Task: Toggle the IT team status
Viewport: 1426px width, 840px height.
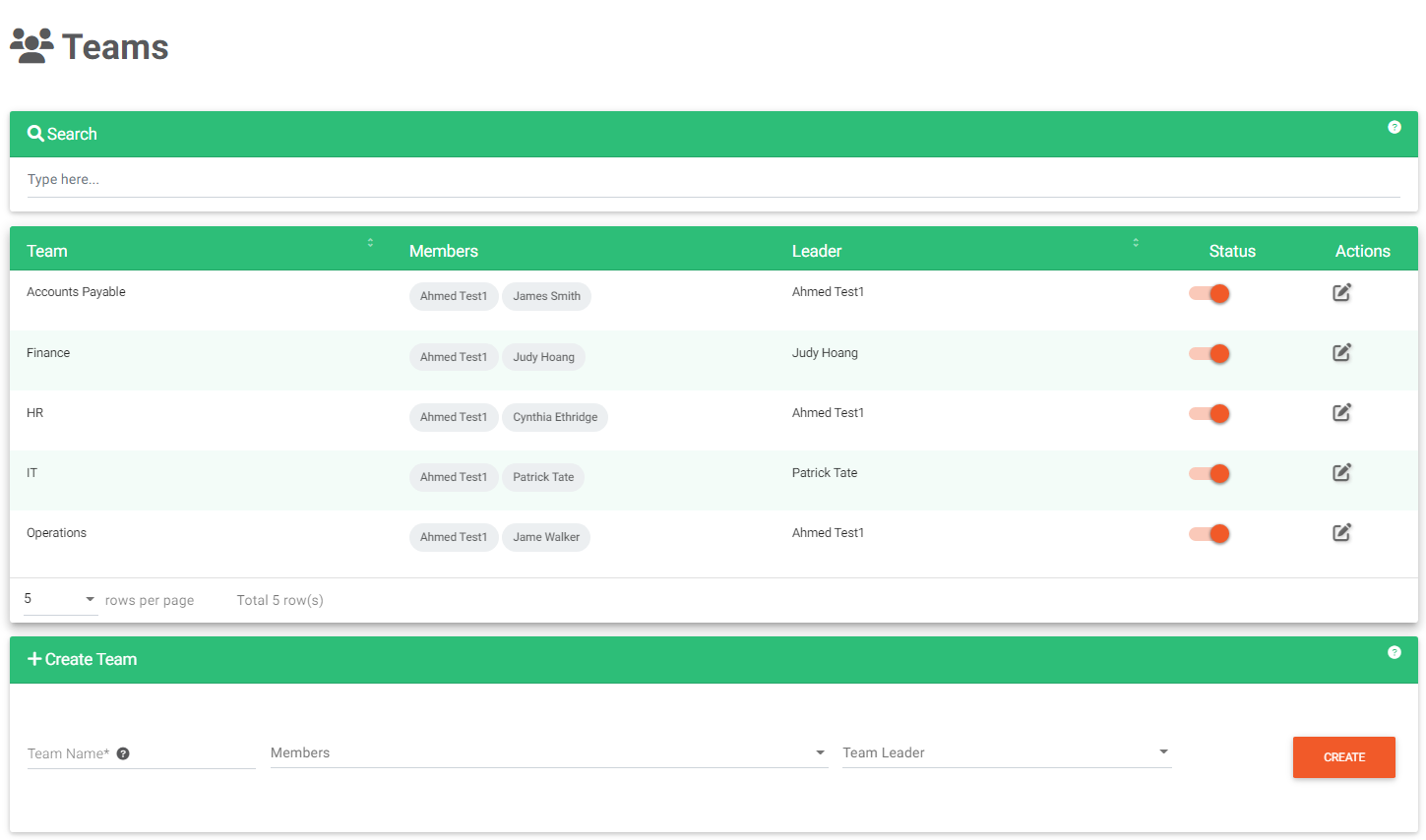Action: pyautogui.click(x=1209, y=473)
